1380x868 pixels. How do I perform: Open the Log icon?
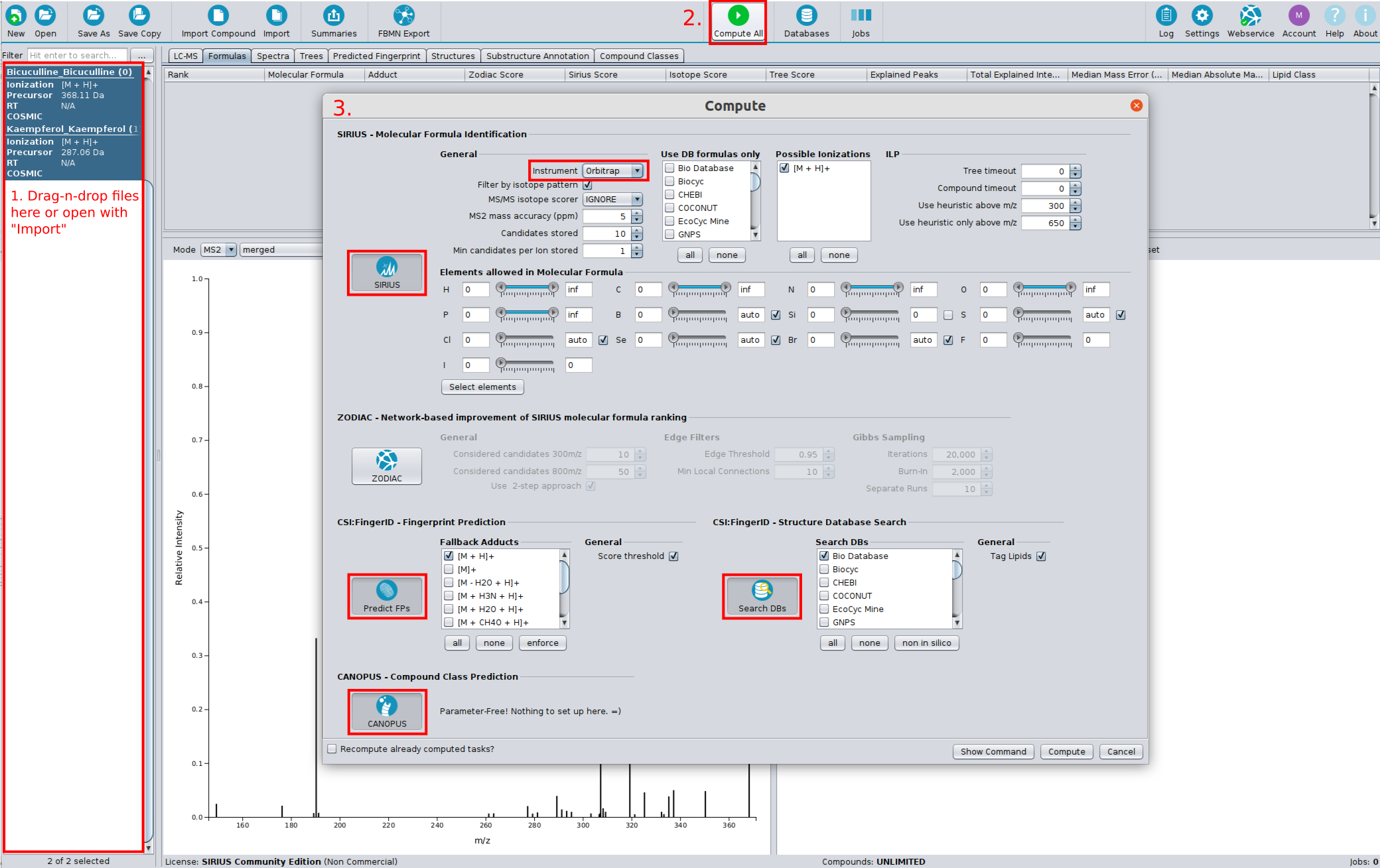tap(1166, 15)
